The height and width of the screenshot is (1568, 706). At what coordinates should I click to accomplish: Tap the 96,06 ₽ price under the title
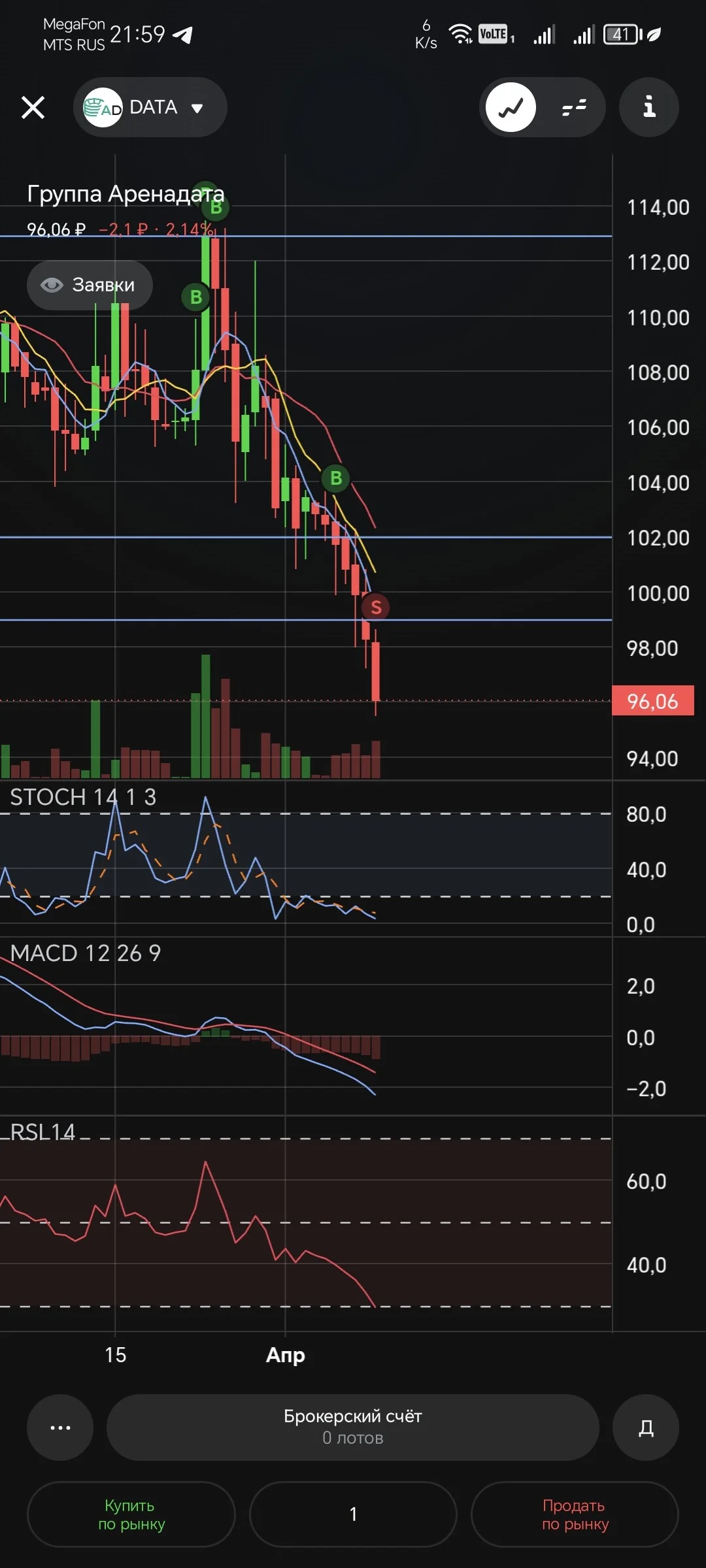point(56,229)
